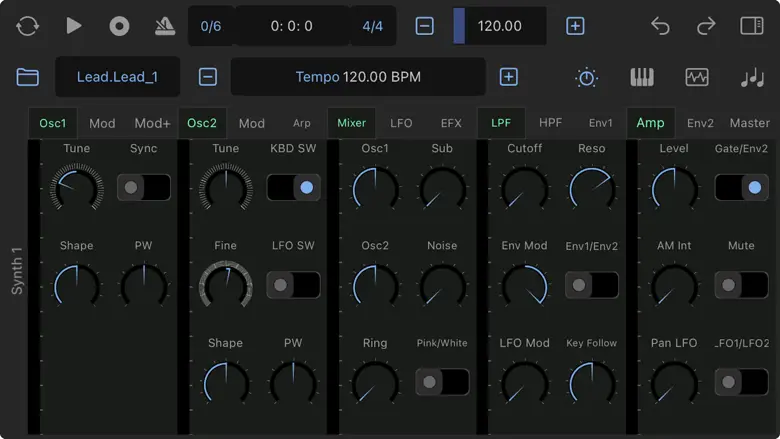Screen dimensions: 780x439
Task: Click the Mixer Noise knob
Action: [x=442, y=286]
